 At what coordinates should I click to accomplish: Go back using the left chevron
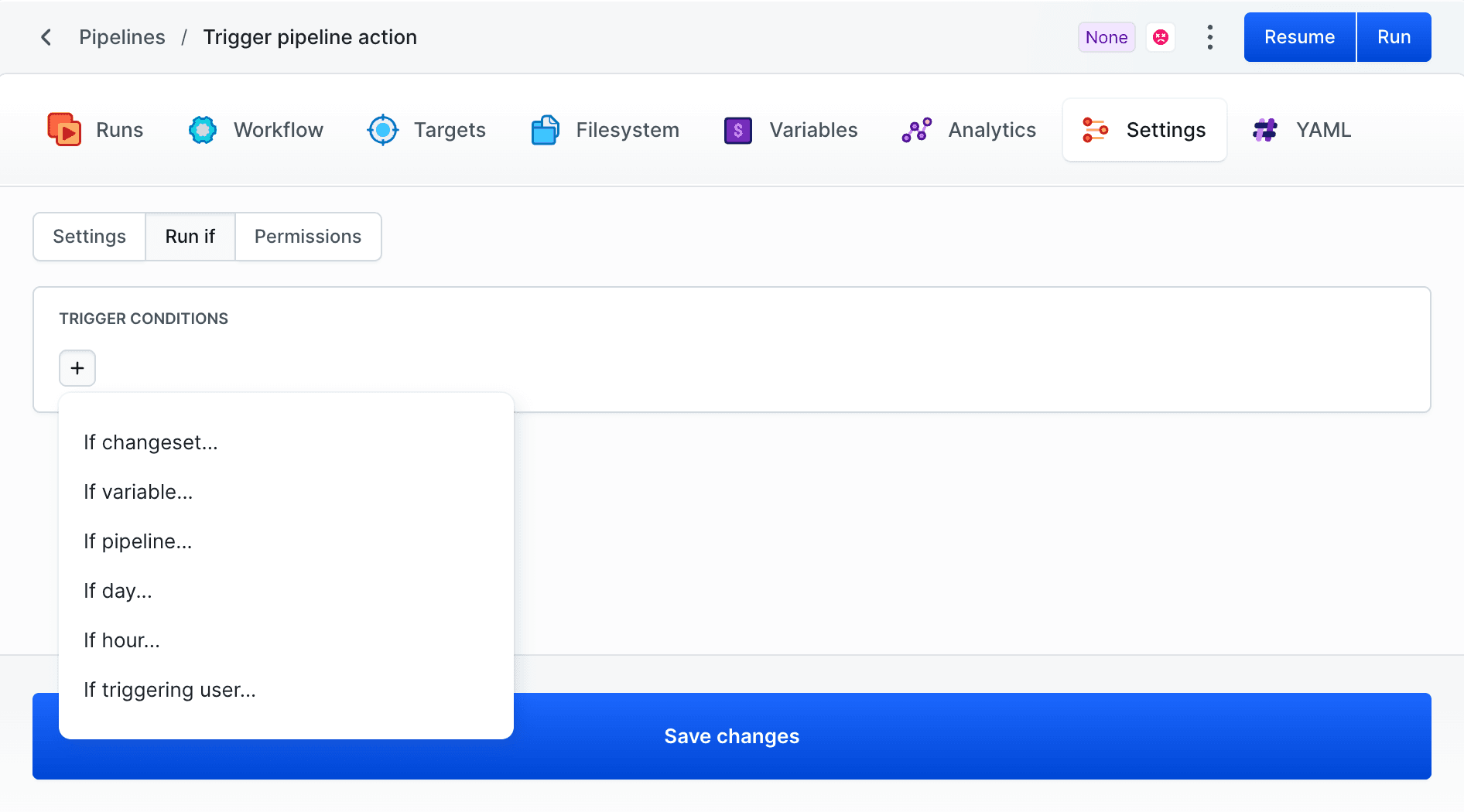tap(46, 37)
